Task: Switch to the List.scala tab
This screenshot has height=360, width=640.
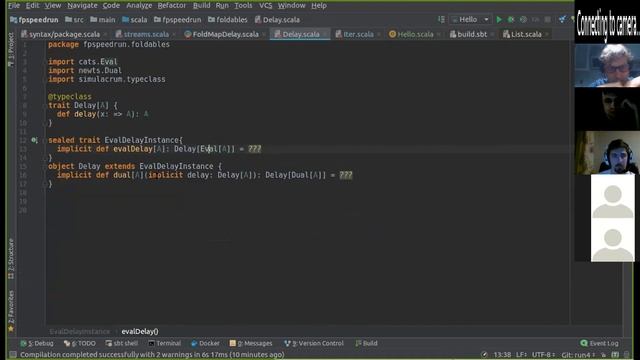Action: 526,34
